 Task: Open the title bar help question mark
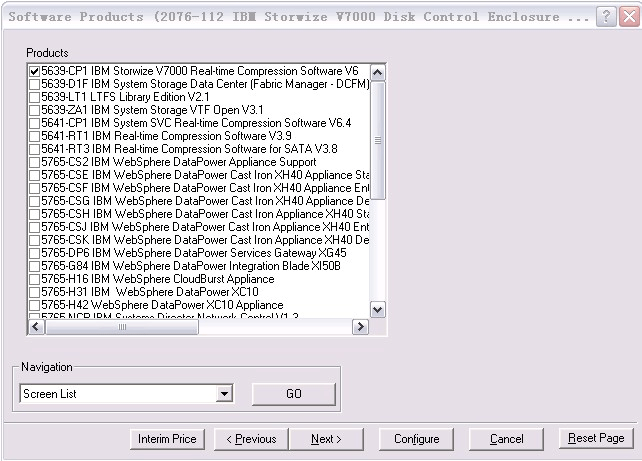[606, 17]
